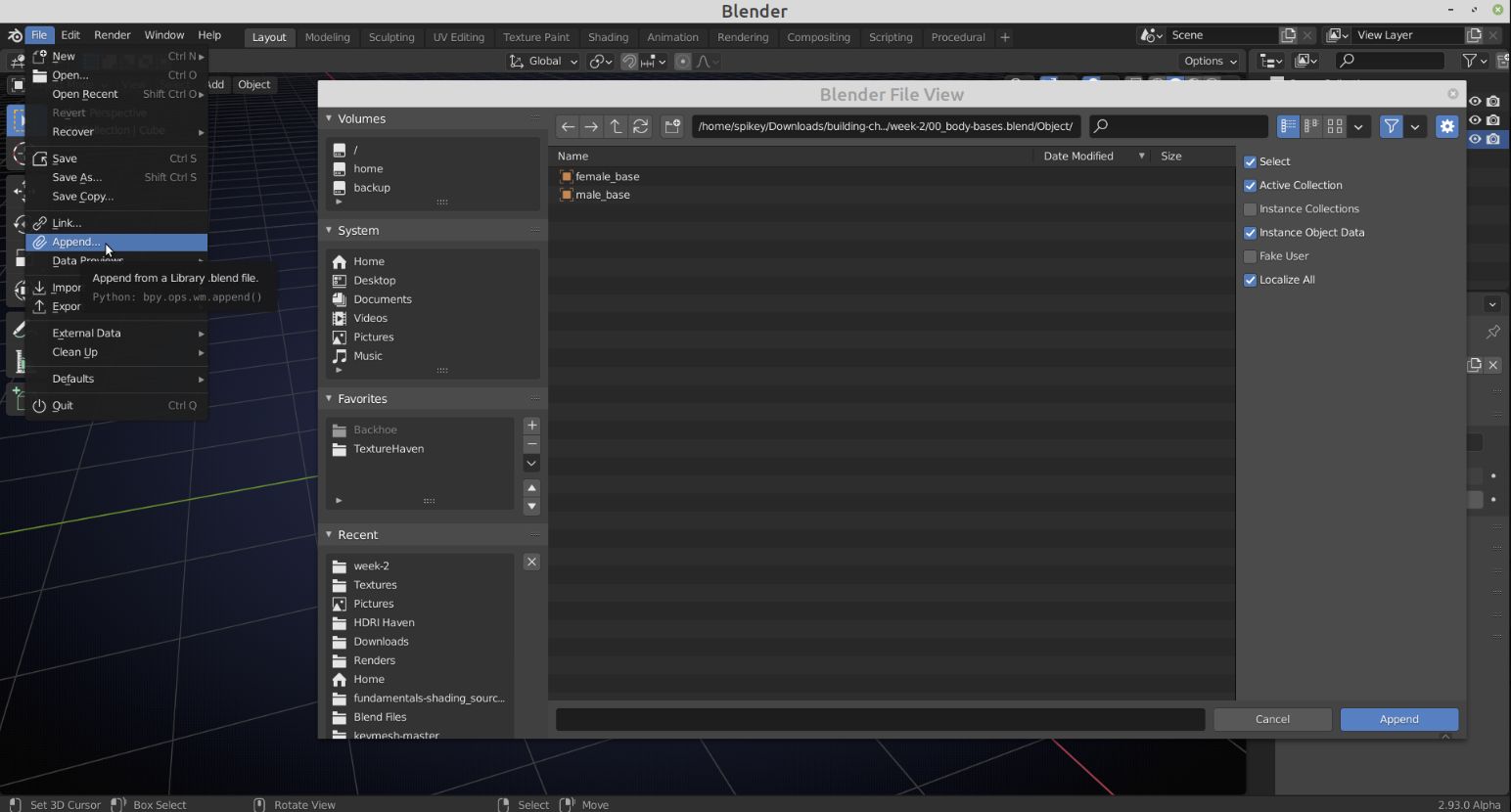Refresh the file list
1511x812 pixels.
tap(640, 126)
